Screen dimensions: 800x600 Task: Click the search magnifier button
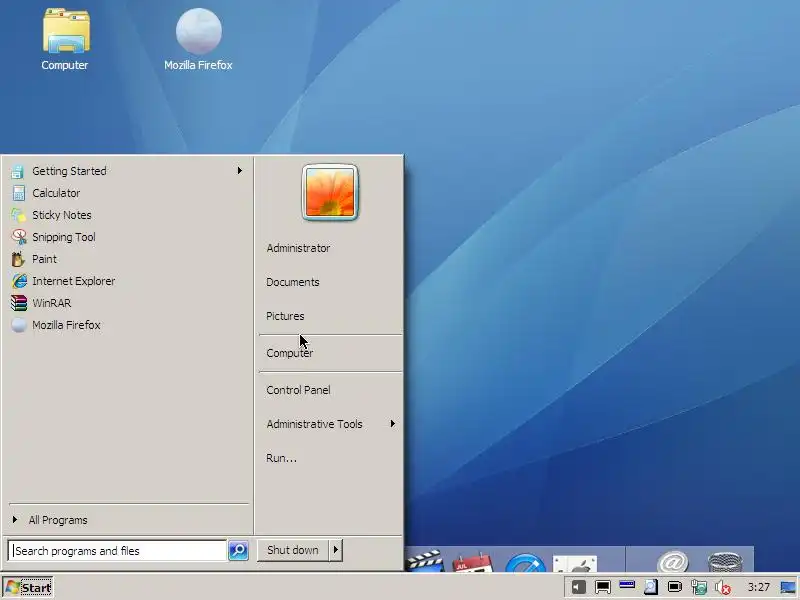[x=238, y=551]
